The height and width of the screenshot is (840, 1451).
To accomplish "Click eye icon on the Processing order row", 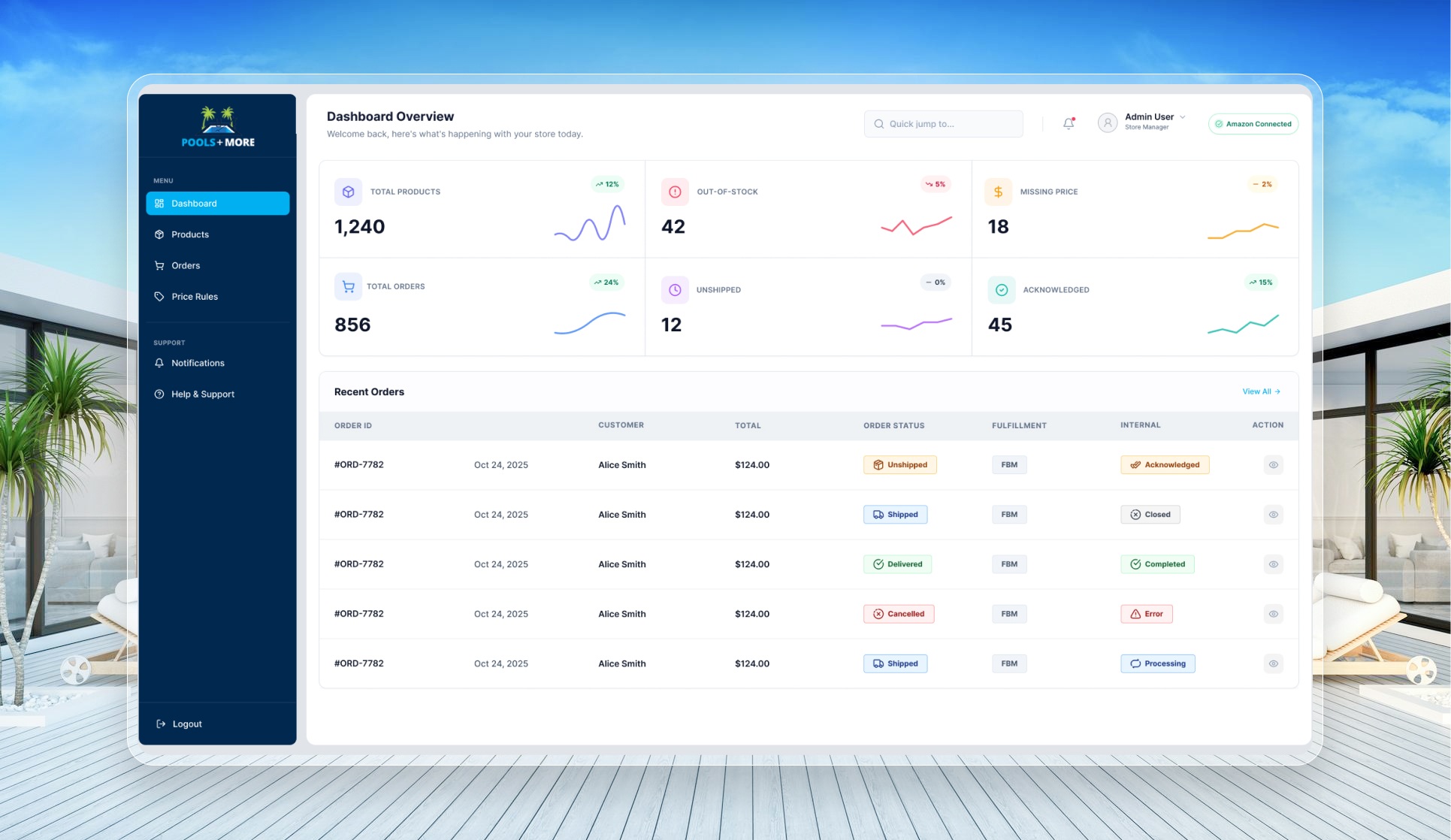I will click(x=1273, y=663).
